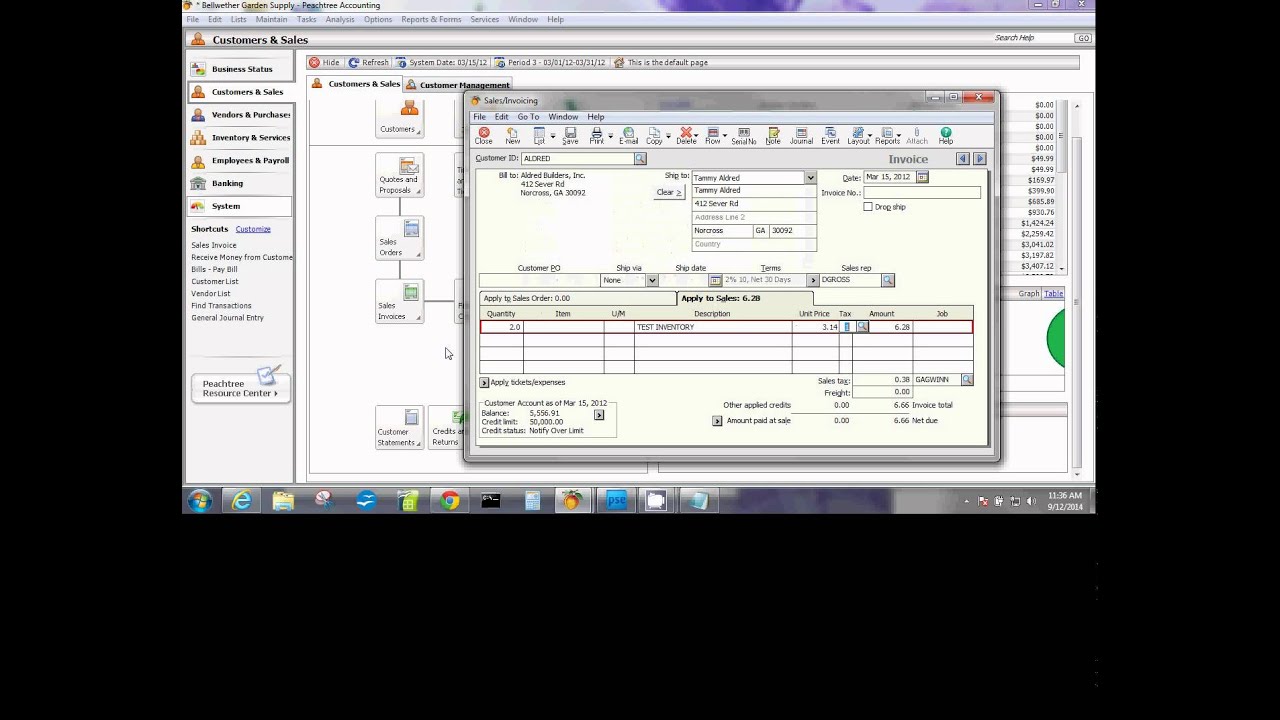Screen dimensions: 1280x720
Task: Open the Customer ID lookup magnifier
Action: (640, 159)
